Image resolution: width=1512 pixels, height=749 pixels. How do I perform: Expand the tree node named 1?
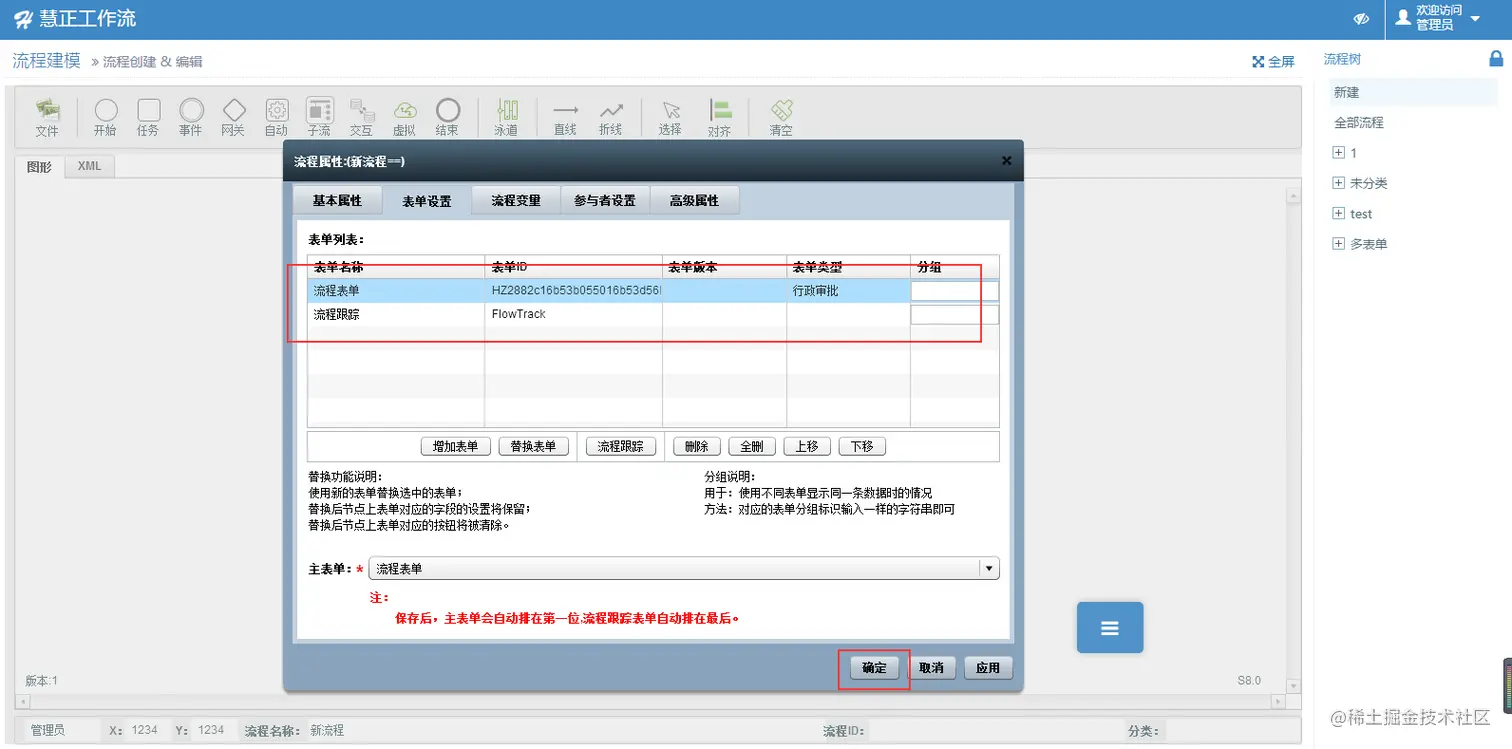(x=1339, y=153)
